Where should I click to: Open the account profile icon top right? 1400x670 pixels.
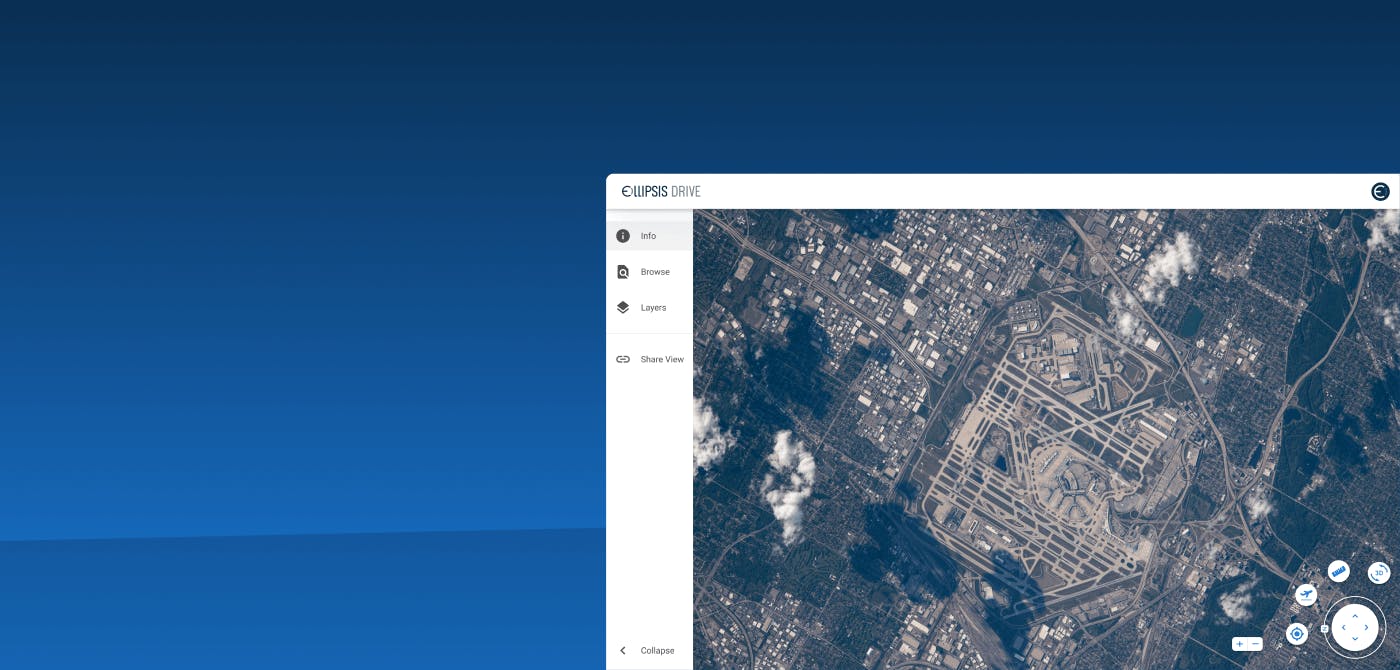pos(1380,191)
